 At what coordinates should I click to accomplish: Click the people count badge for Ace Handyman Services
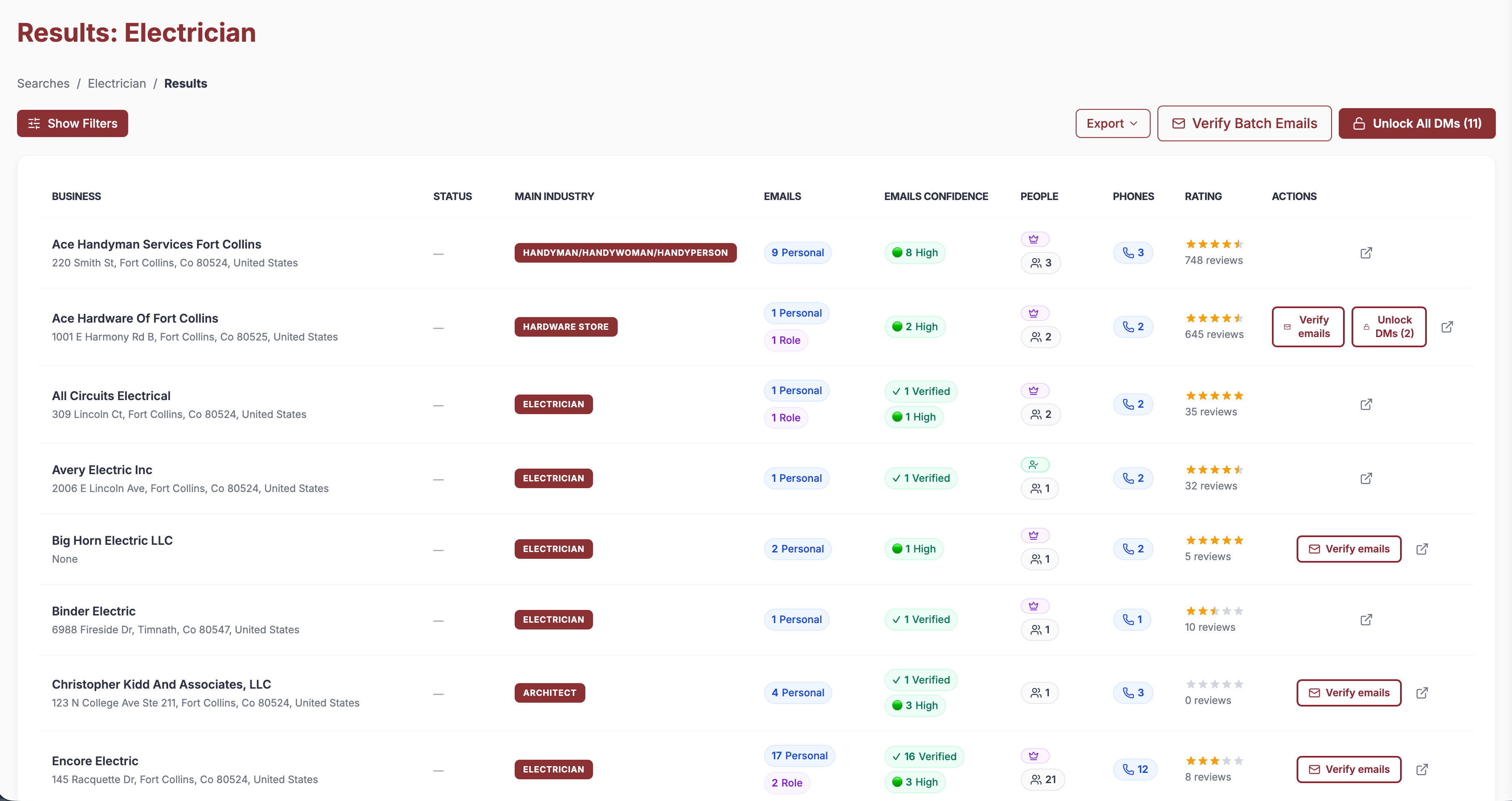coord(1041,263)
